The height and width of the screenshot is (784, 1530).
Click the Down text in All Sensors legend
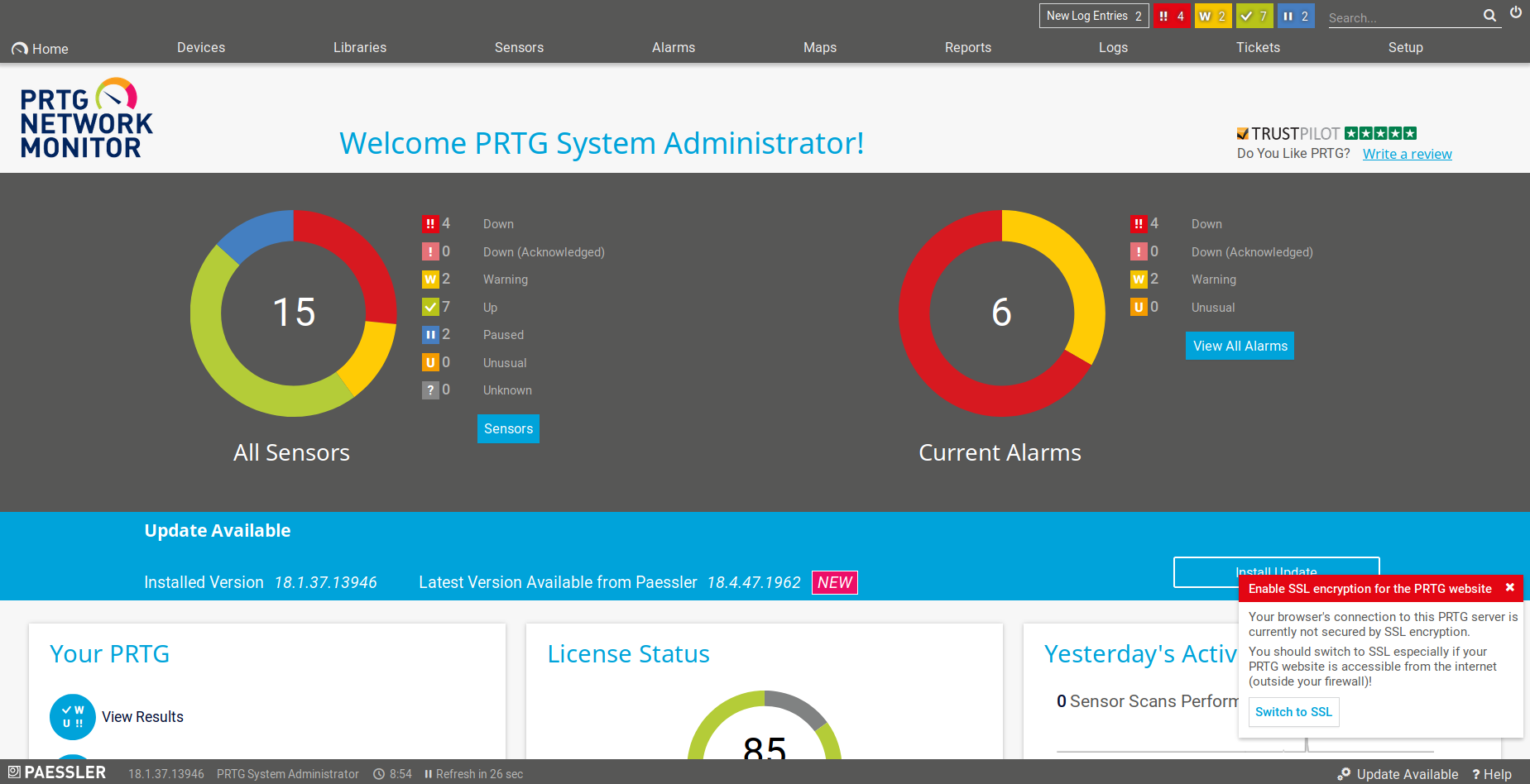tap(498, 224)
